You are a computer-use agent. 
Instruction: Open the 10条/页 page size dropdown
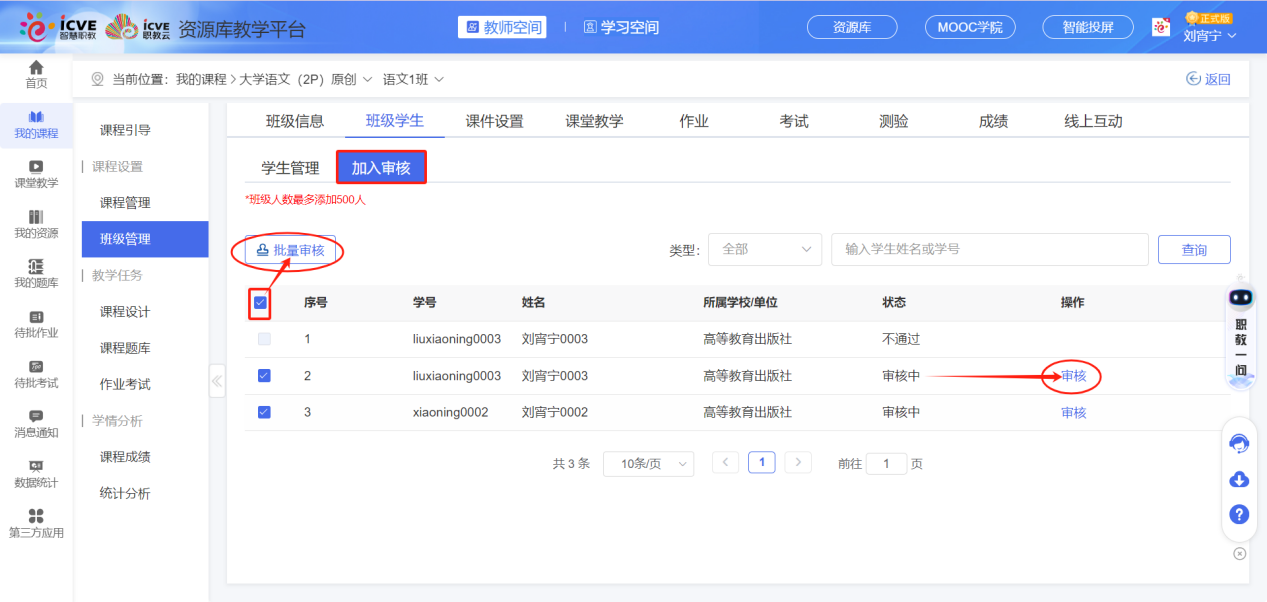[648, 463]
